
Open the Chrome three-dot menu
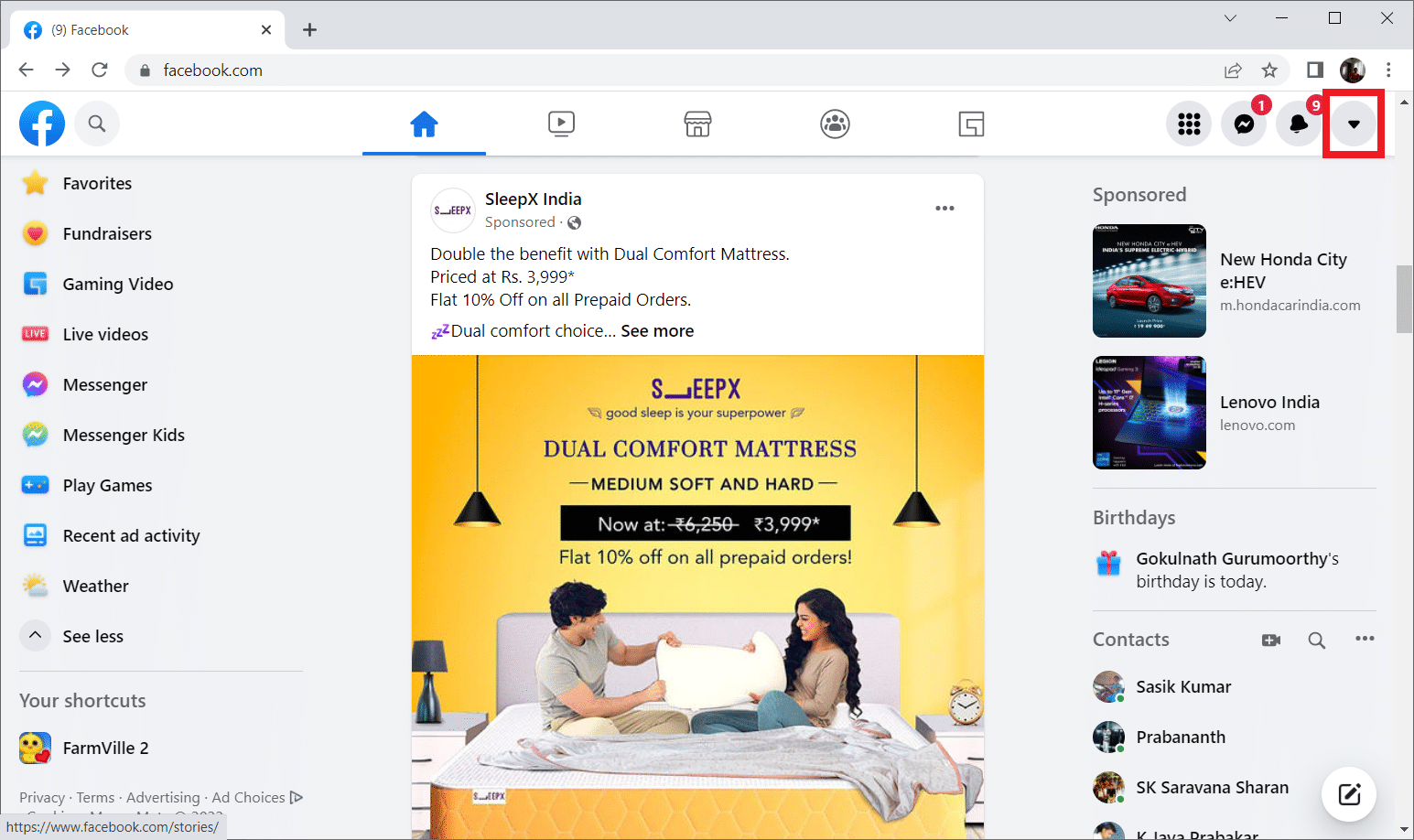coord(1388,70)
